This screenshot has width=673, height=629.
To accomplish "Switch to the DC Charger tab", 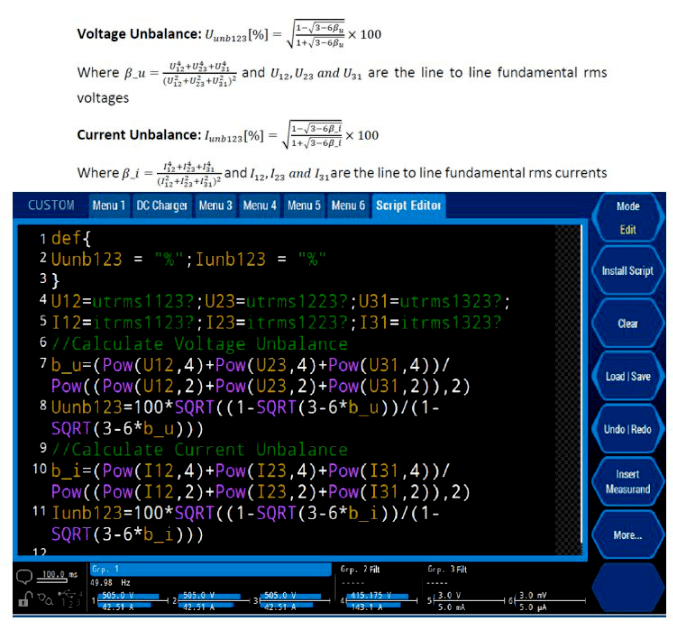I will pyautogui.click(x=162, y=205).
